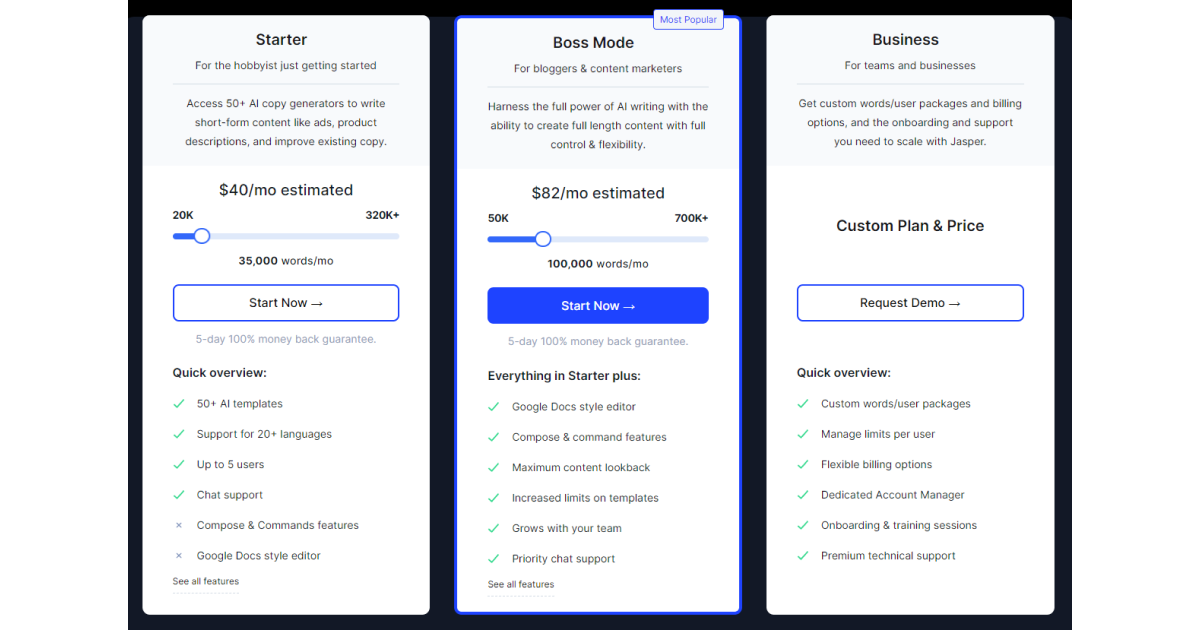This screenshot has width=1200, height=630.
Task: Click the Boss Mode words slider handle
Action: coord(543,239)
